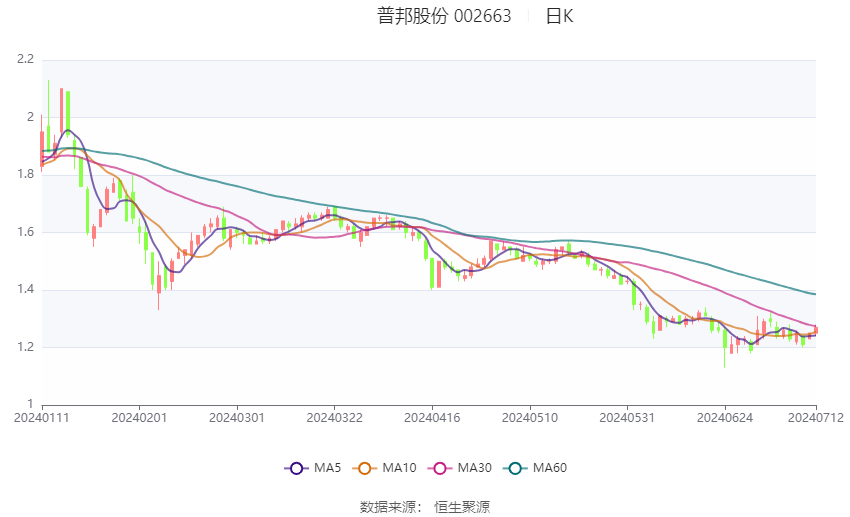Toggle the MA10 legend series
This screenshot has width=850, height=517.
point(384,468)
